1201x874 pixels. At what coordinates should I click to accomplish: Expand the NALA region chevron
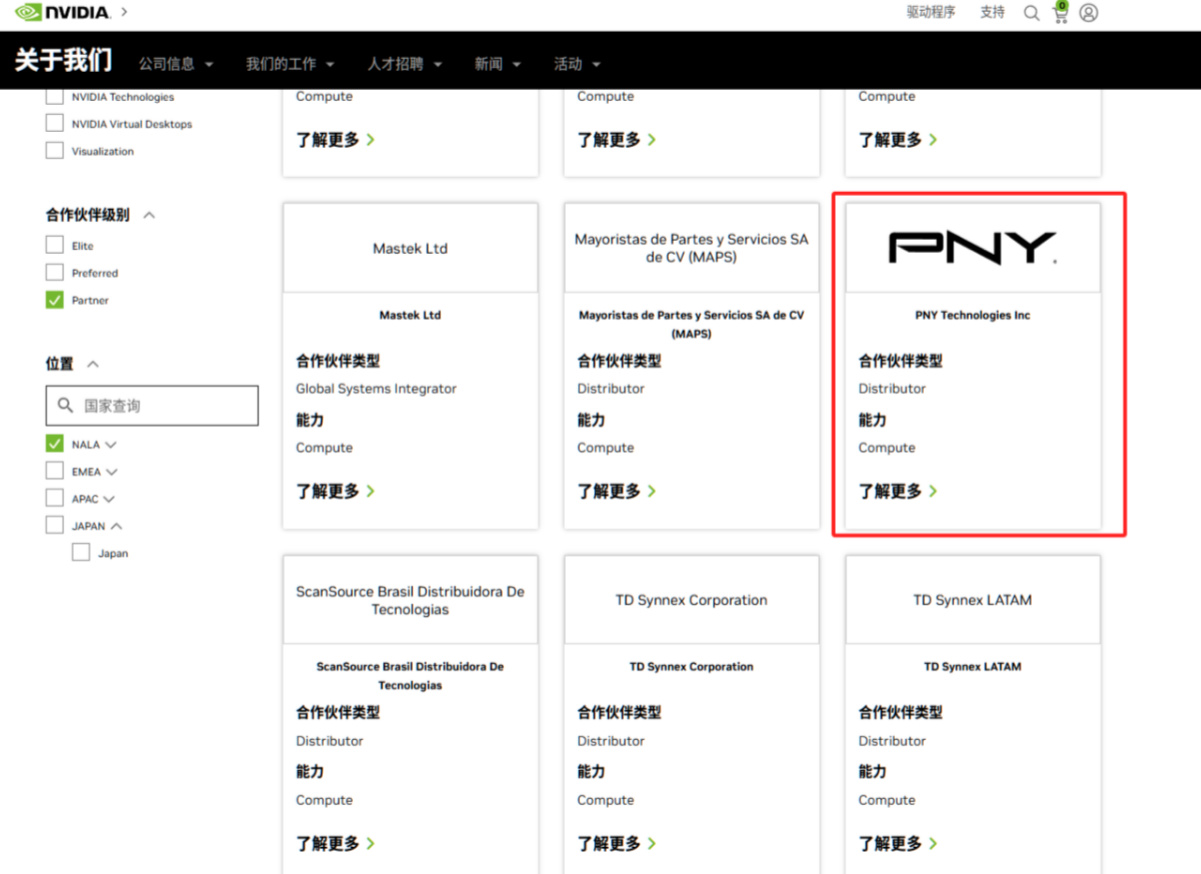110,444
